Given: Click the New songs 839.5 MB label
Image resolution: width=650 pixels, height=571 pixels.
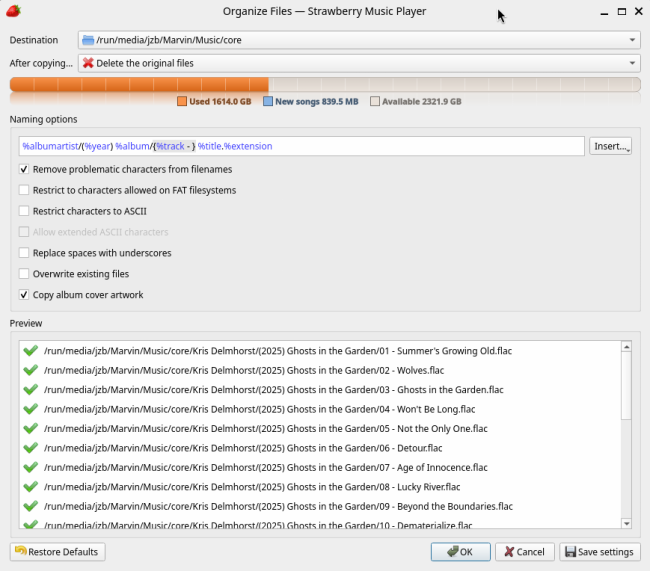Looking at the screenshot, I should [317, 102].
